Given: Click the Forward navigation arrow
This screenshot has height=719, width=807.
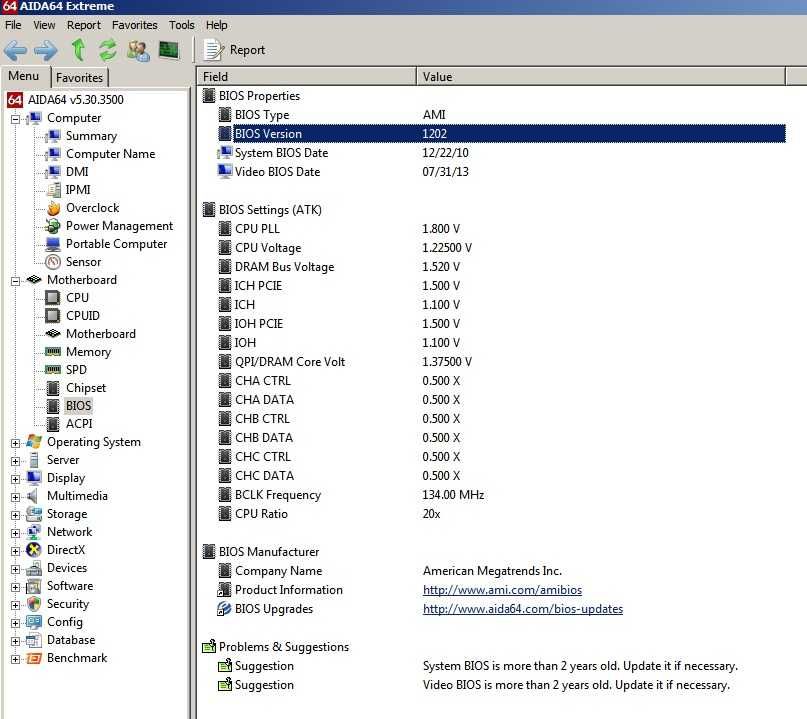Looking at the screenshot, I should coord(46,50).
